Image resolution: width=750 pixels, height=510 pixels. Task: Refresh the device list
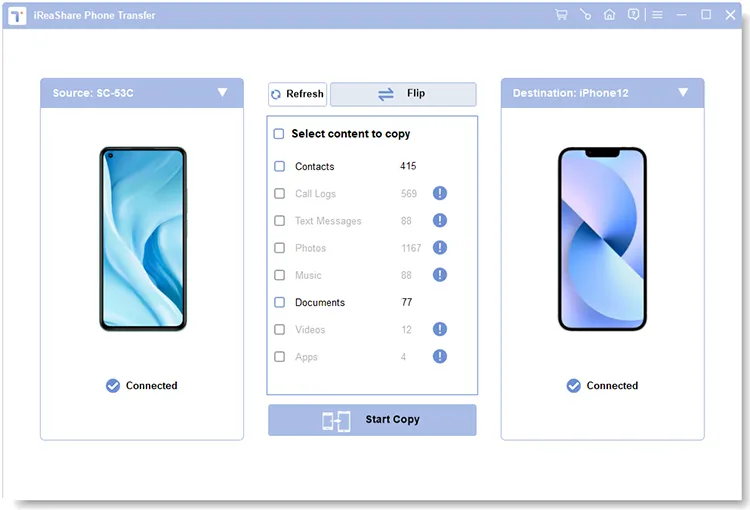coord(298,94)
